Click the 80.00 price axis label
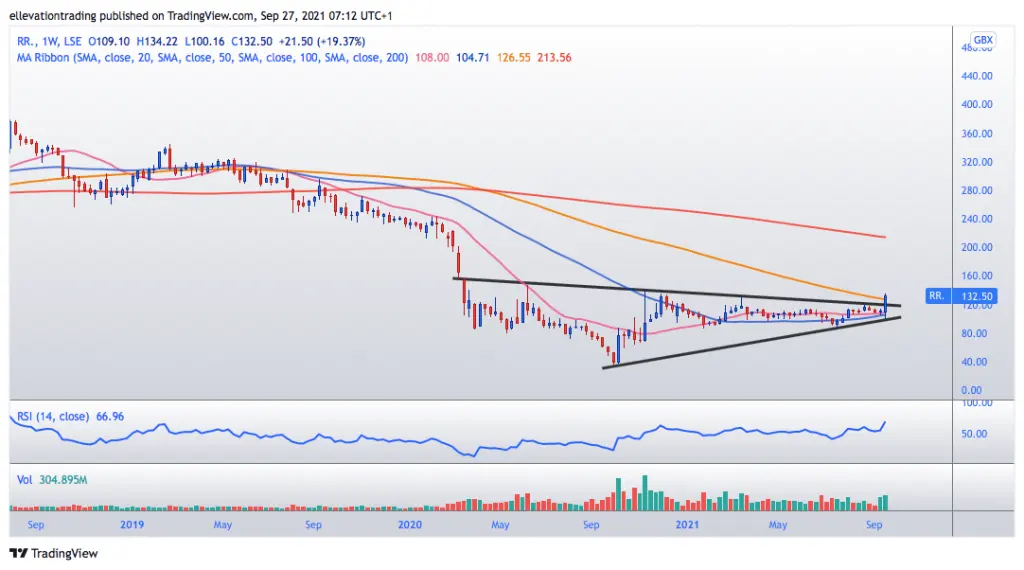Screen dimensions: 1024x570 (974, 333)
